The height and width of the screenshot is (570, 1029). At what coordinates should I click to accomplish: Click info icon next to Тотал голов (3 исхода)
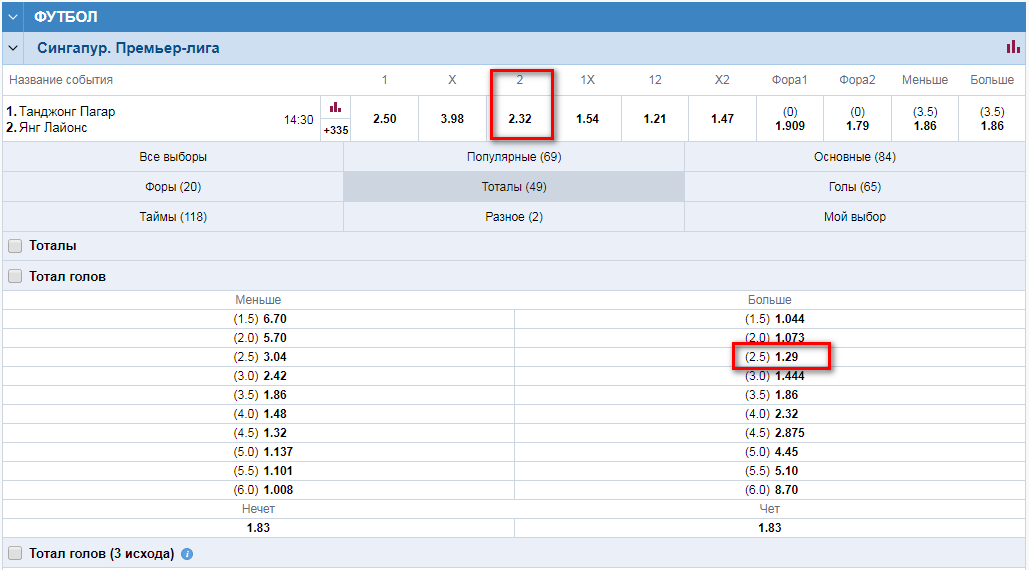tap(187, 554)
